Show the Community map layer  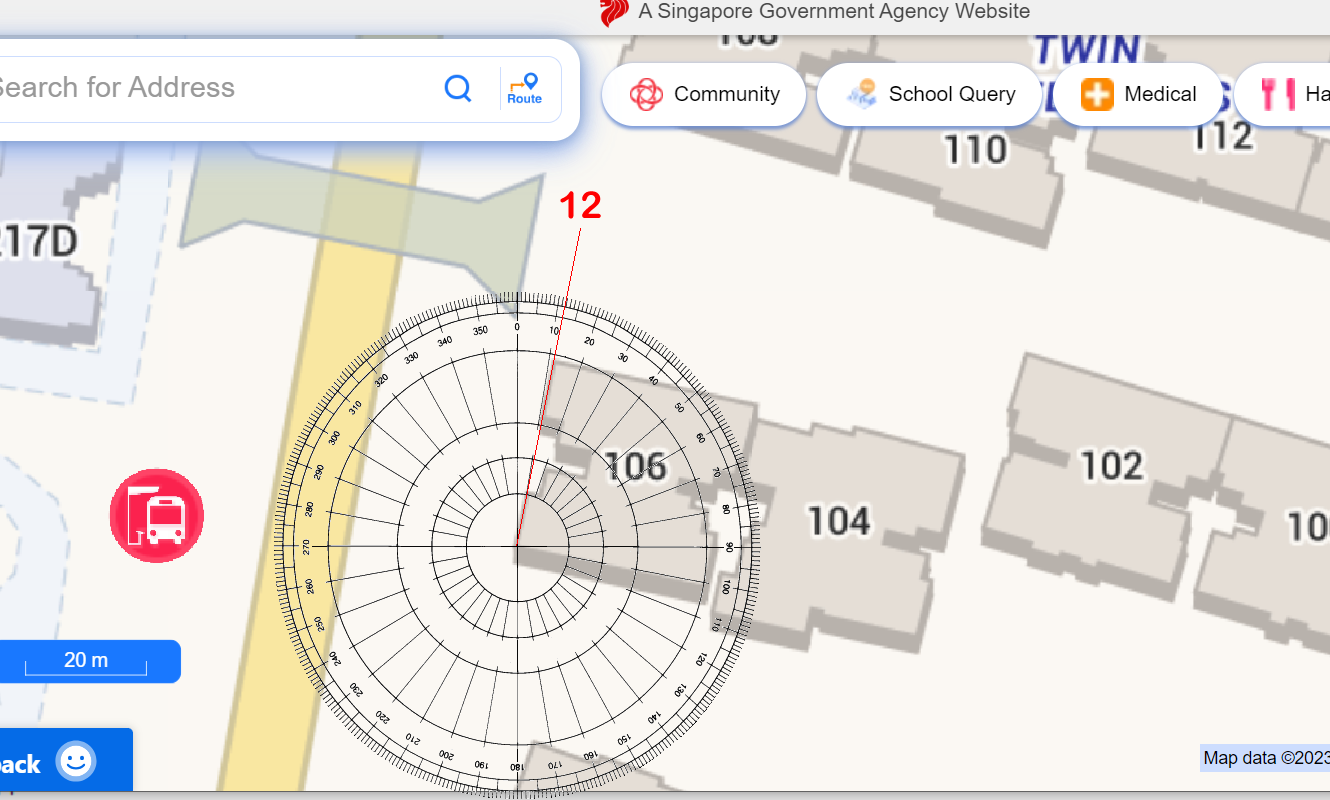[704, 95]
